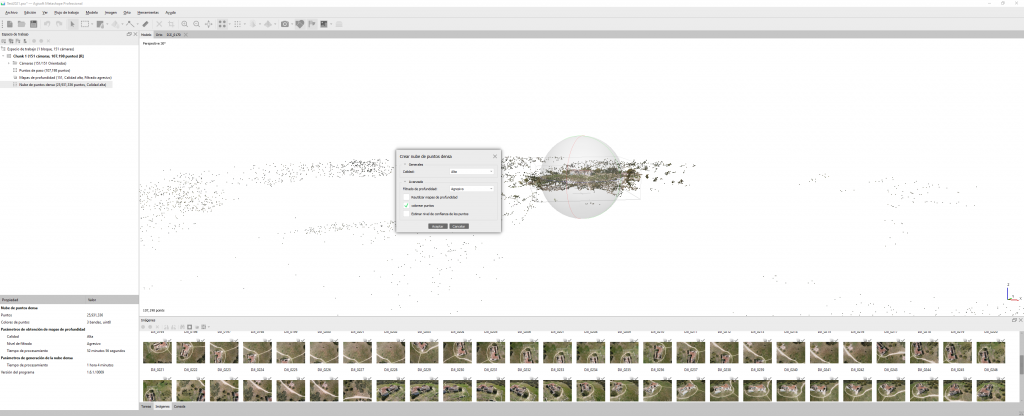The height and width of the screenshot is (416, 1024).
Task: Click the delete selection X icon
Action: 159,24
